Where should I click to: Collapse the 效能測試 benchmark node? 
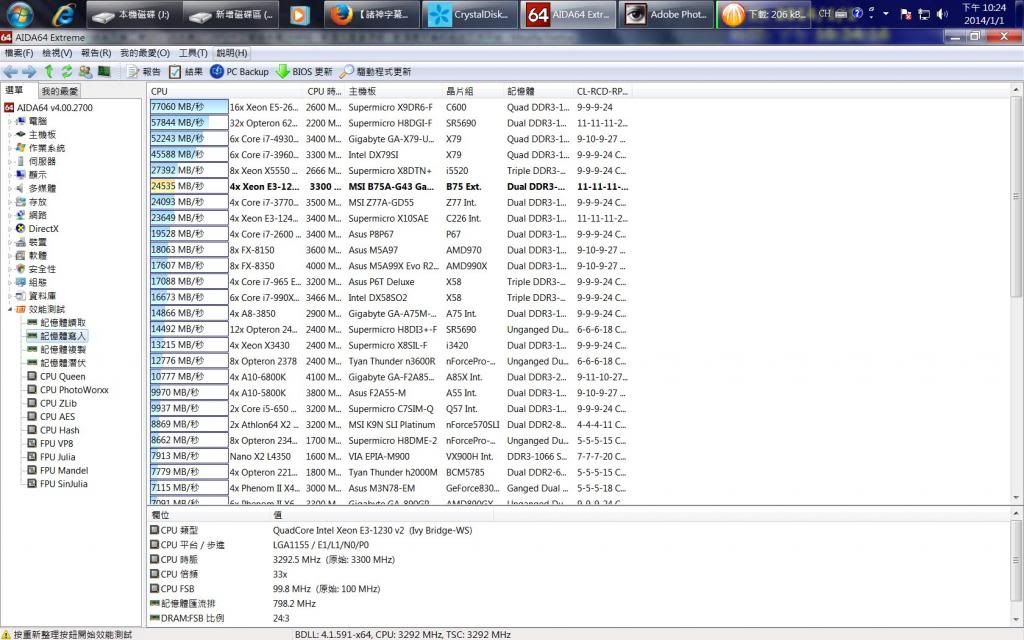click(10, 310)
